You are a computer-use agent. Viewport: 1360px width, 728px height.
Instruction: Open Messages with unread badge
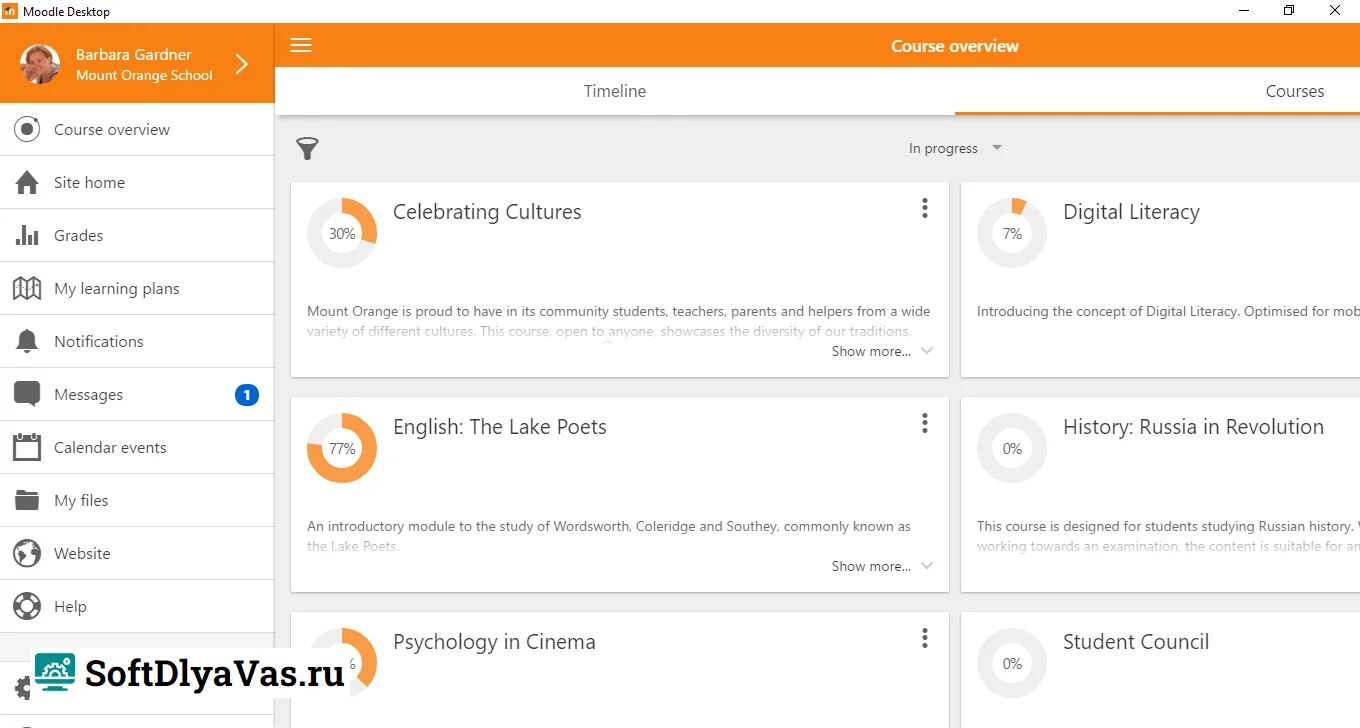coord(88,395)
